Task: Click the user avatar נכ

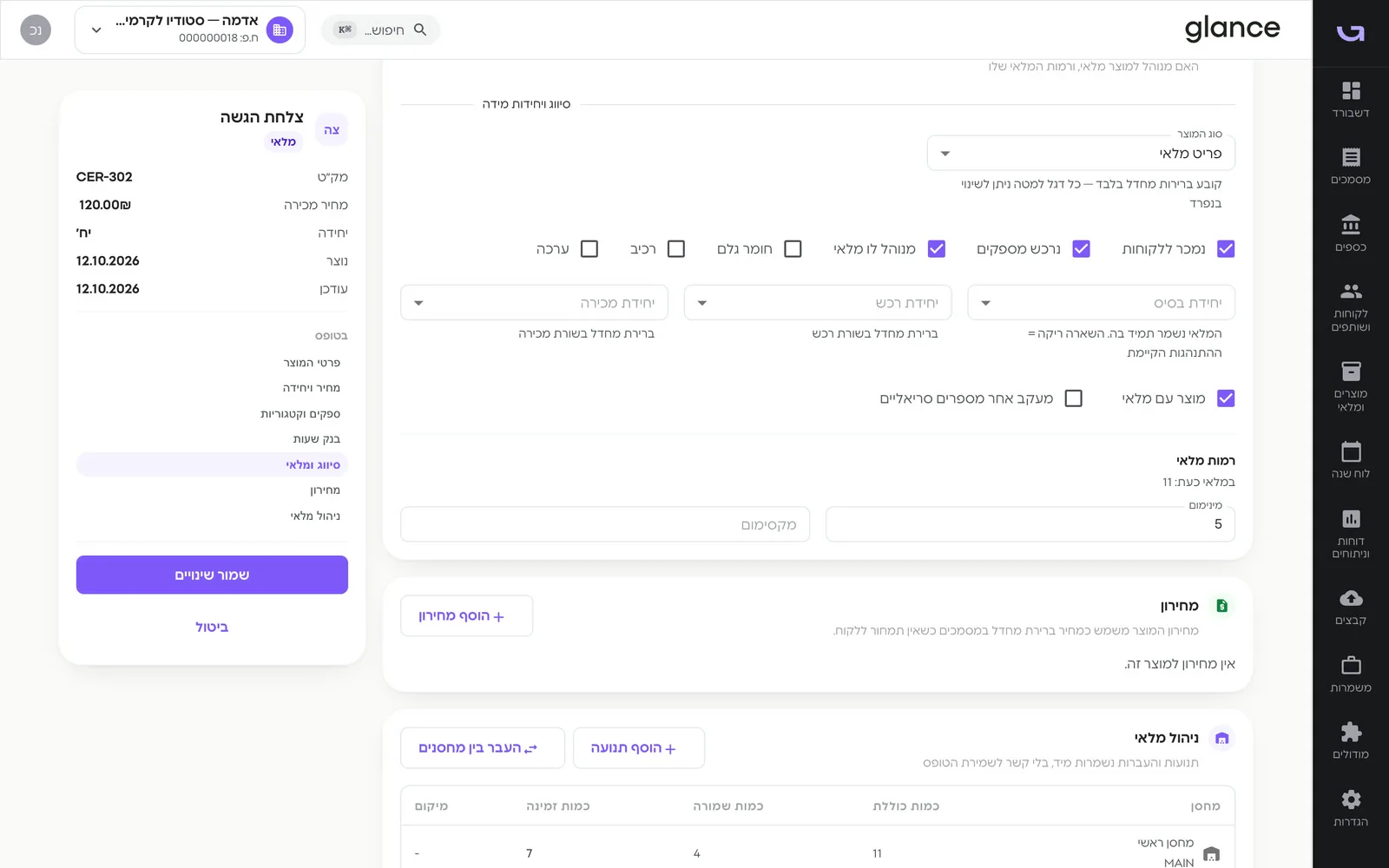Action: pos(36,30)
